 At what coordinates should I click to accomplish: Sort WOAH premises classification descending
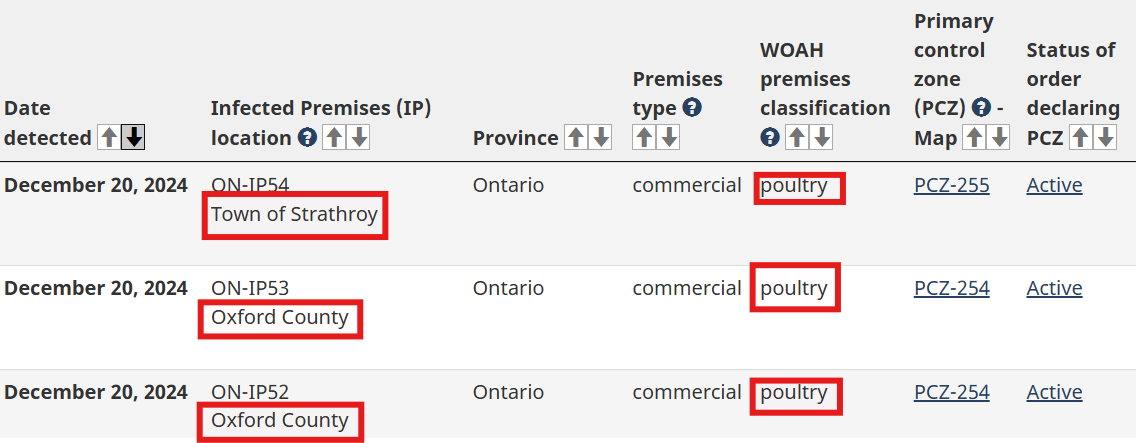tap(821, 137)
